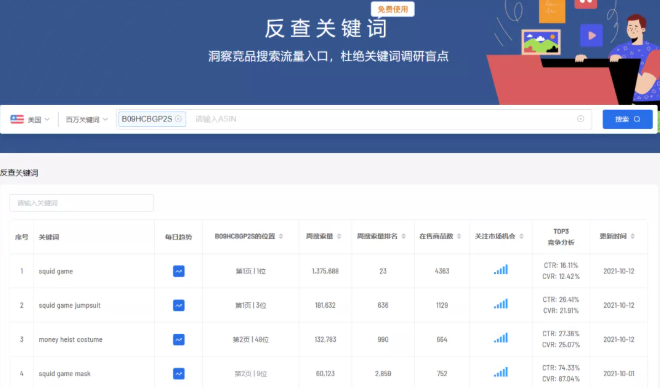The height and width of the screenshot is (388, 660).
Task: Click keyword 'squid game jumpsuit'
Action: coord(70,306)
